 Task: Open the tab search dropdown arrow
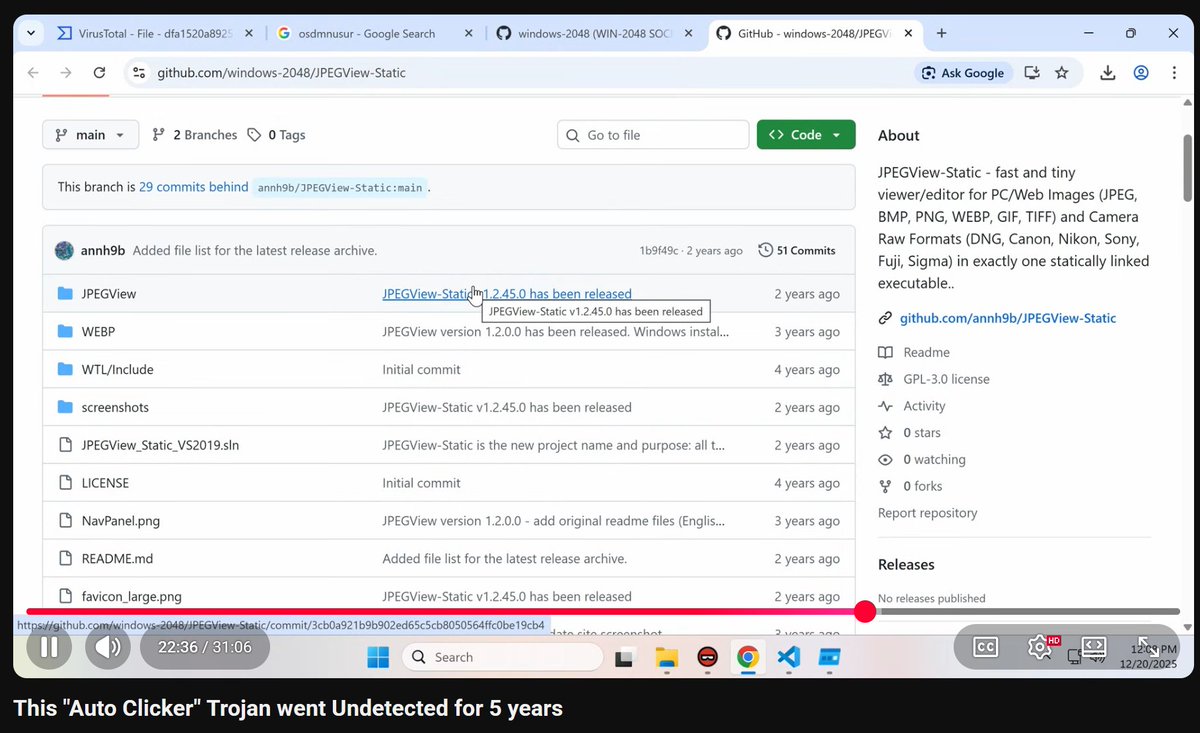point(31,33)
